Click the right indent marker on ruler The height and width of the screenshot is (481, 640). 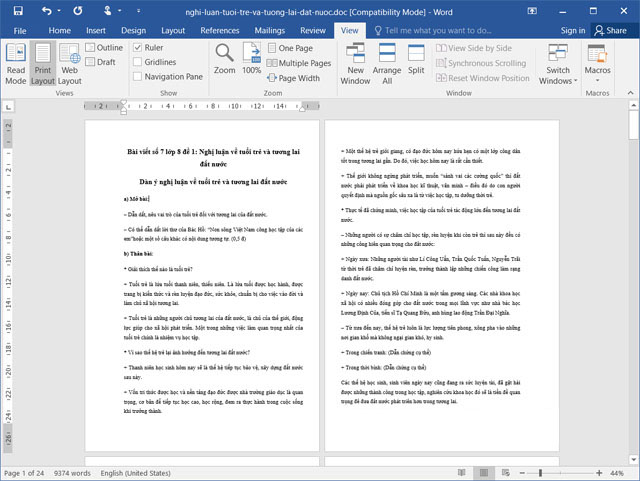[302, 108]
